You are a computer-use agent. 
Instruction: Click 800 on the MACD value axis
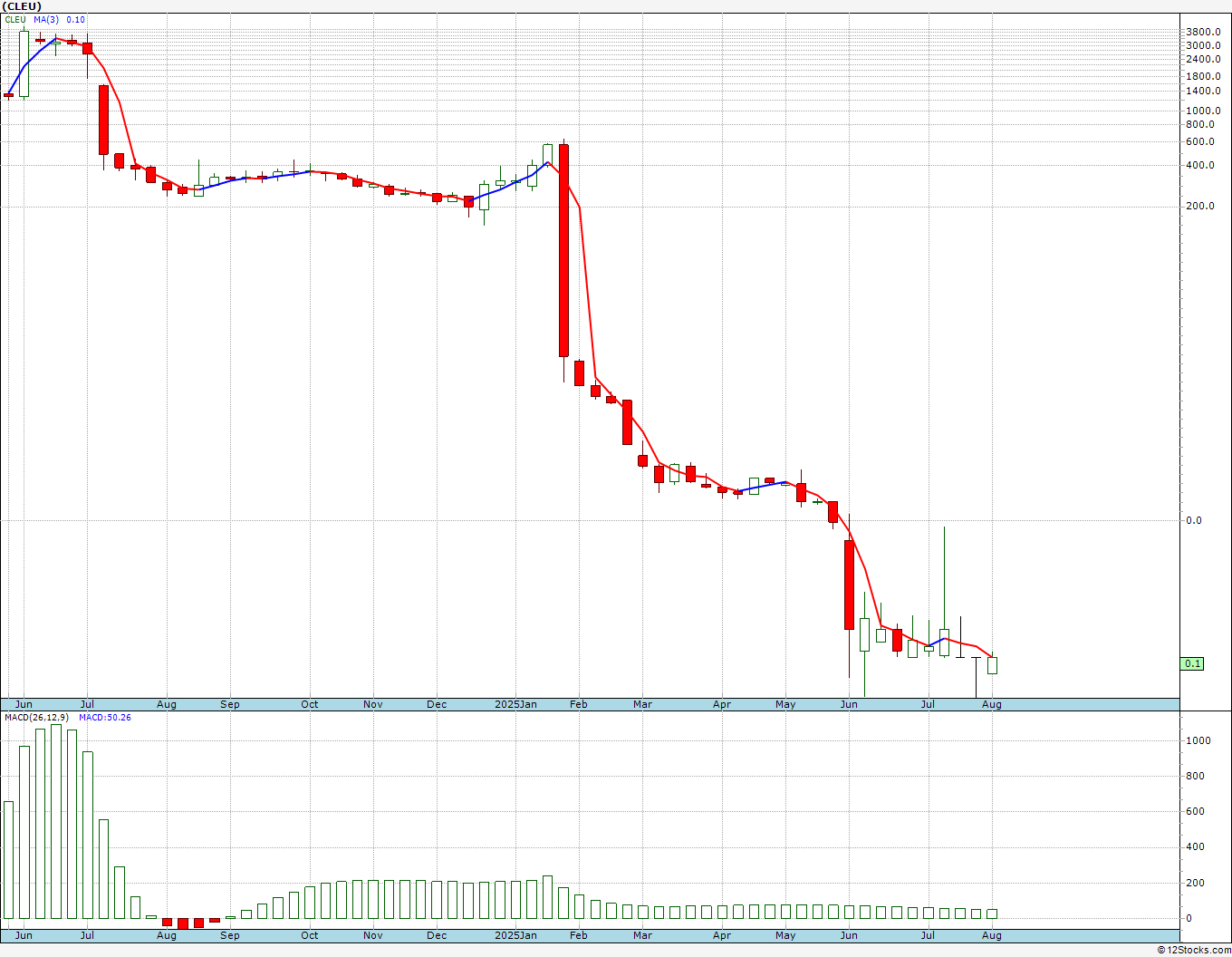(1194, 777)
